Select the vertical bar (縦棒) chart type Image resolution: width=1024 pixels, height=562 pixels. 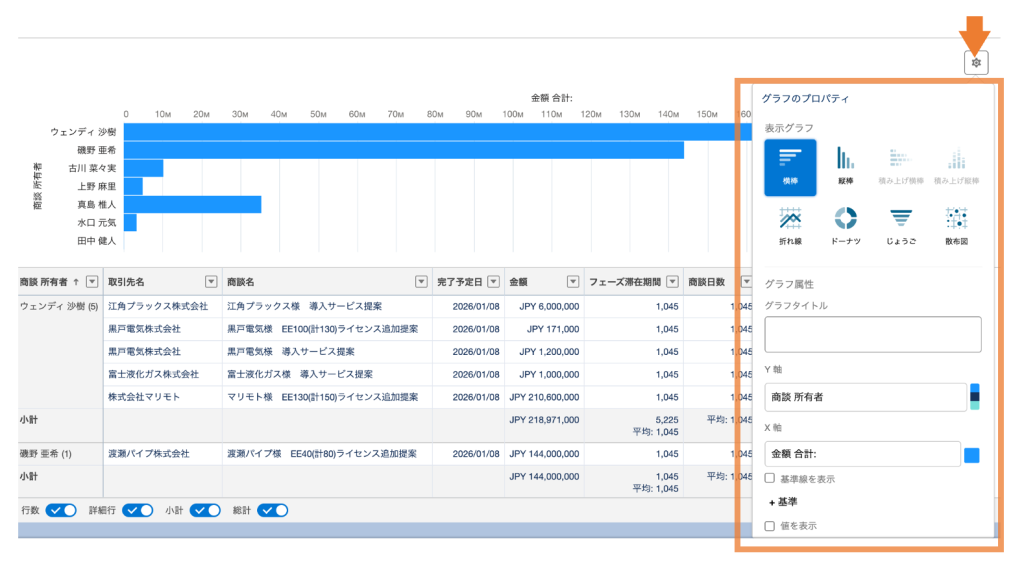click(x=845, y=166)
